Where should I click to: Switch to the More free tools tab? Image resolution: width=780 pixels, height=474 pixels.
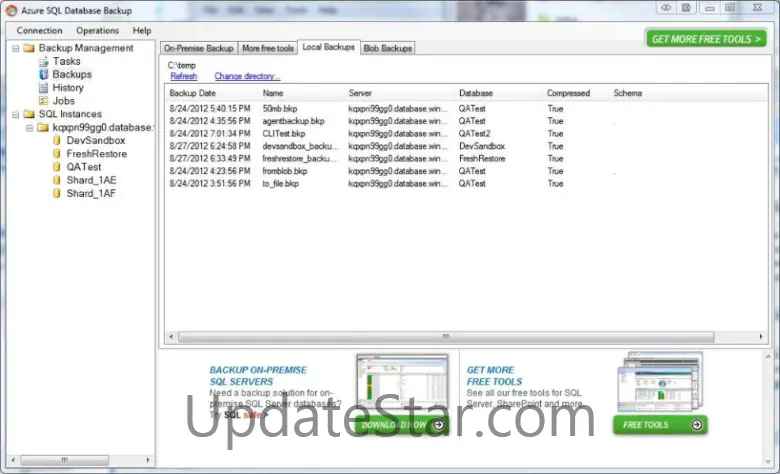point(268,48)
